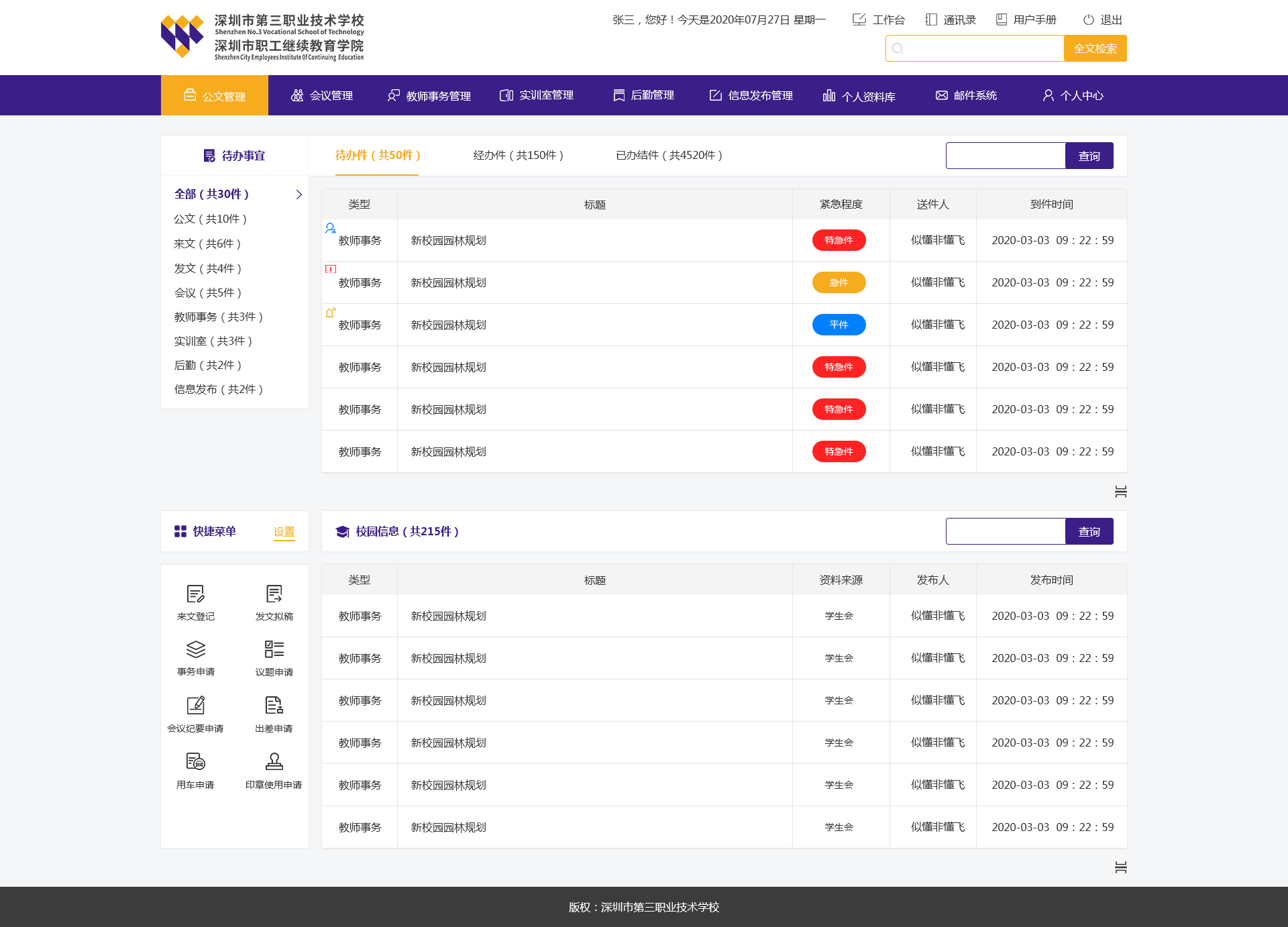The width and height of the screenshot is (1288, 927).
Task: Open the 来文登记 quick menu icon
Action: tap(195, 594)
